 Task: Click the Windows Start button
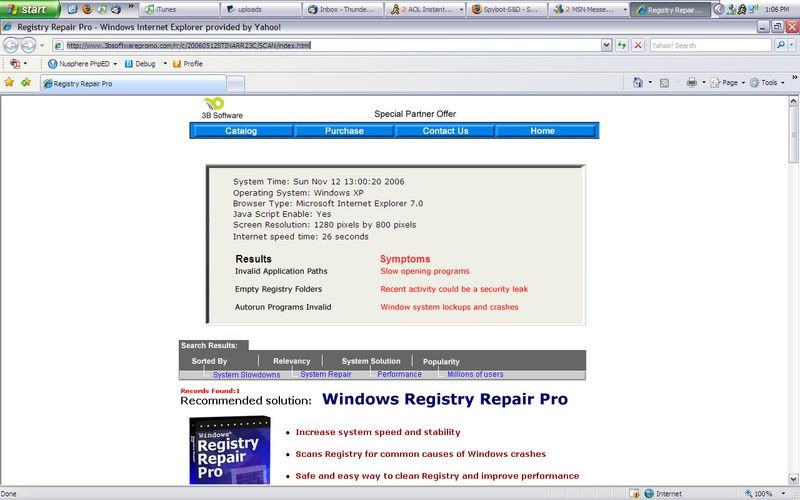[30, 9]
